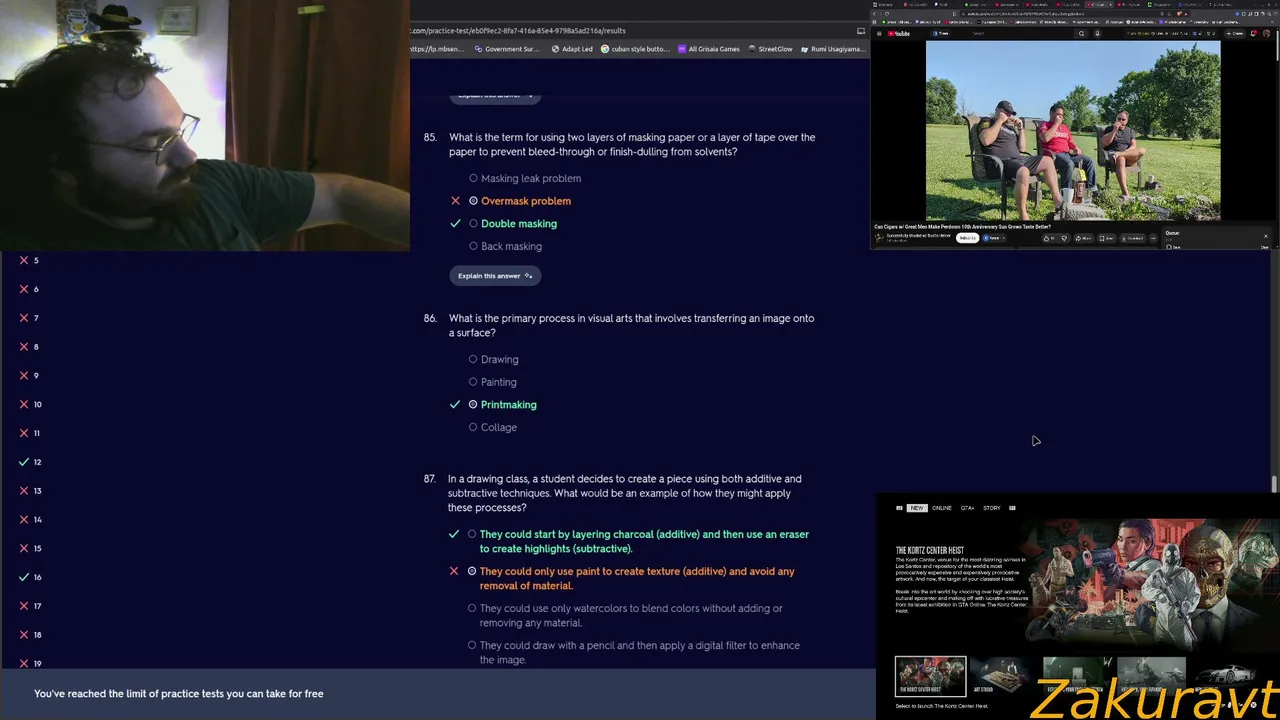Click the Share button under the video
Image resolution: width=1280 pixels, height=720 pixels.
[x=1083, y=238]
